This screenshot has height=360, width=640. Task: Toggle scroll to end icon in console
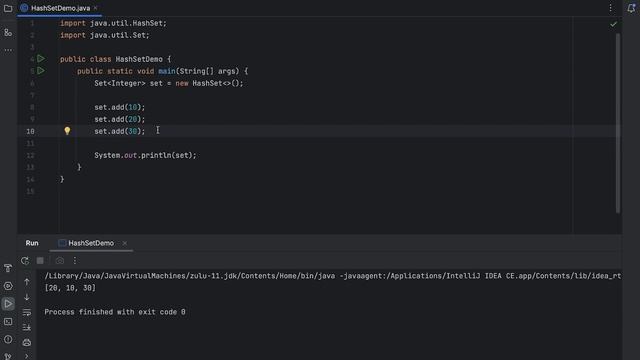pos(27,327)
